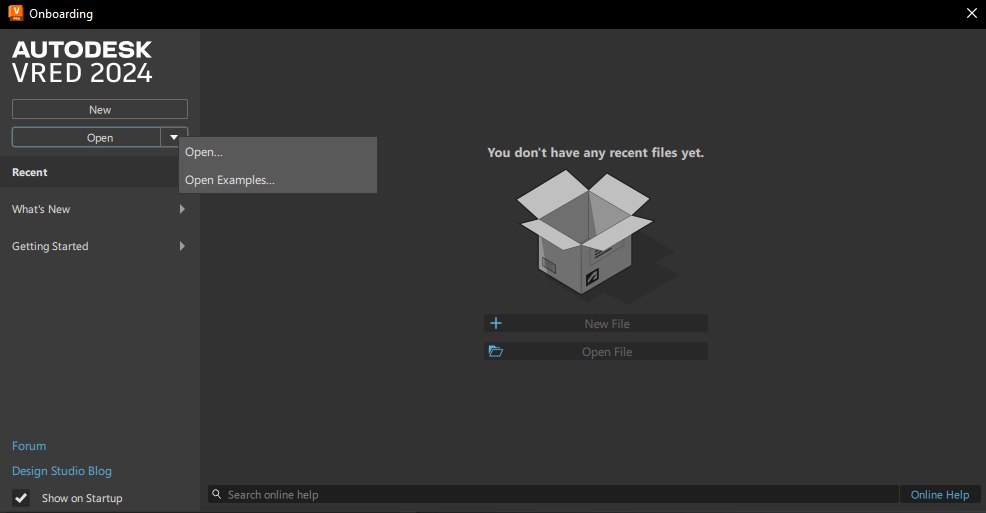Viewport: 986px width, 513px height.
Task: Open the Forum link
Action: [x=29, y=446]
